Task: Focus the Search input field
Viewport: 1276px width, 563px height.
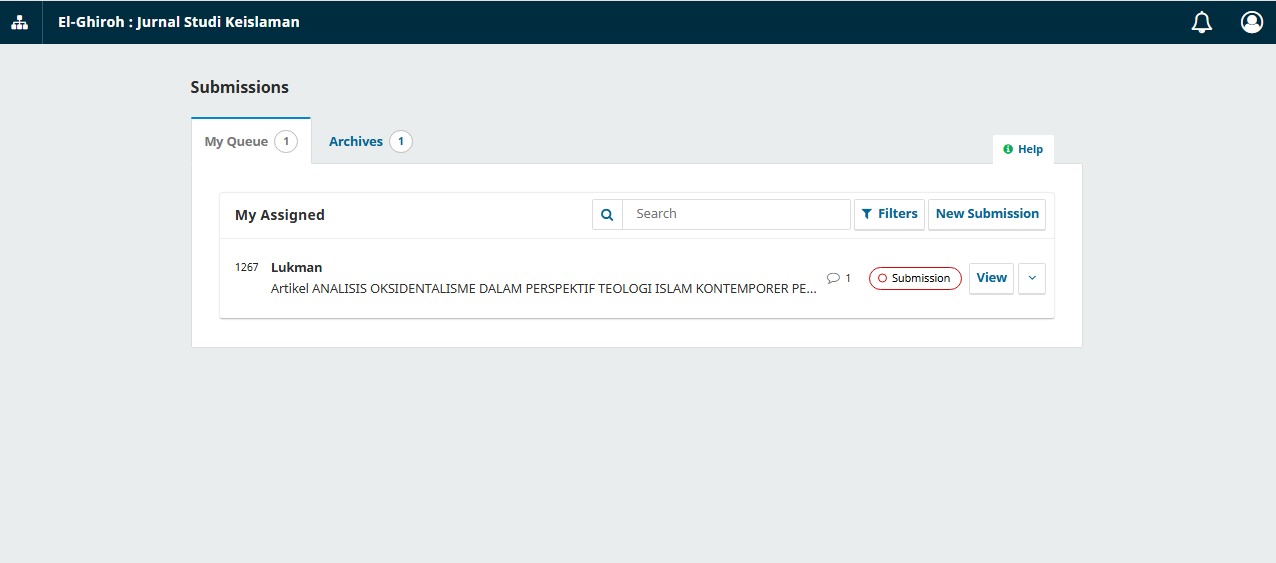Action: coord(736,214)
